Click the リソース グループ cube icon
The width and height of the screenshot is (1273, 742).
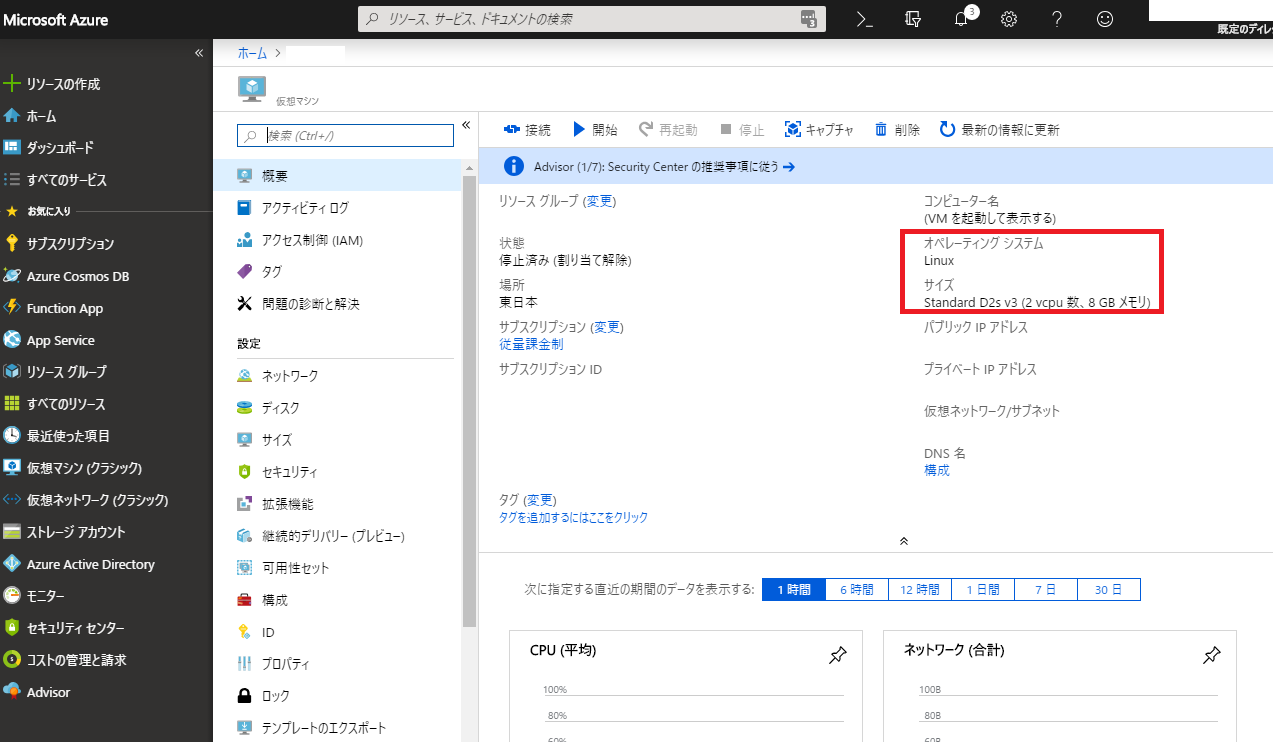[x=12, y=372]
